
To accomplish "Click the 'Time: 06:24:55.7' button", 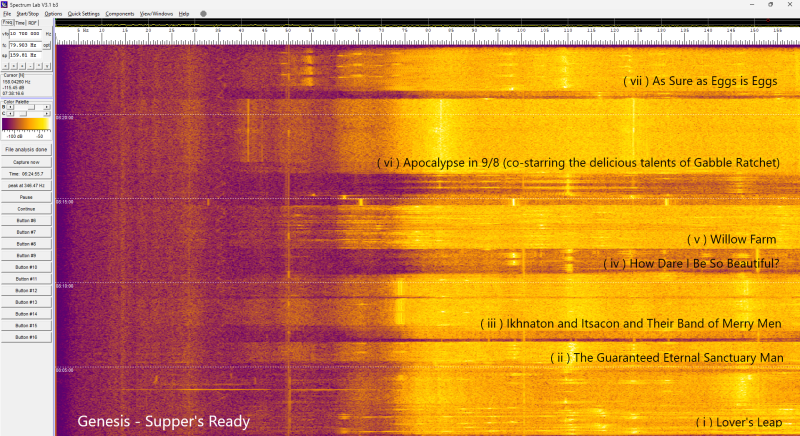I will tap(26, 174).
